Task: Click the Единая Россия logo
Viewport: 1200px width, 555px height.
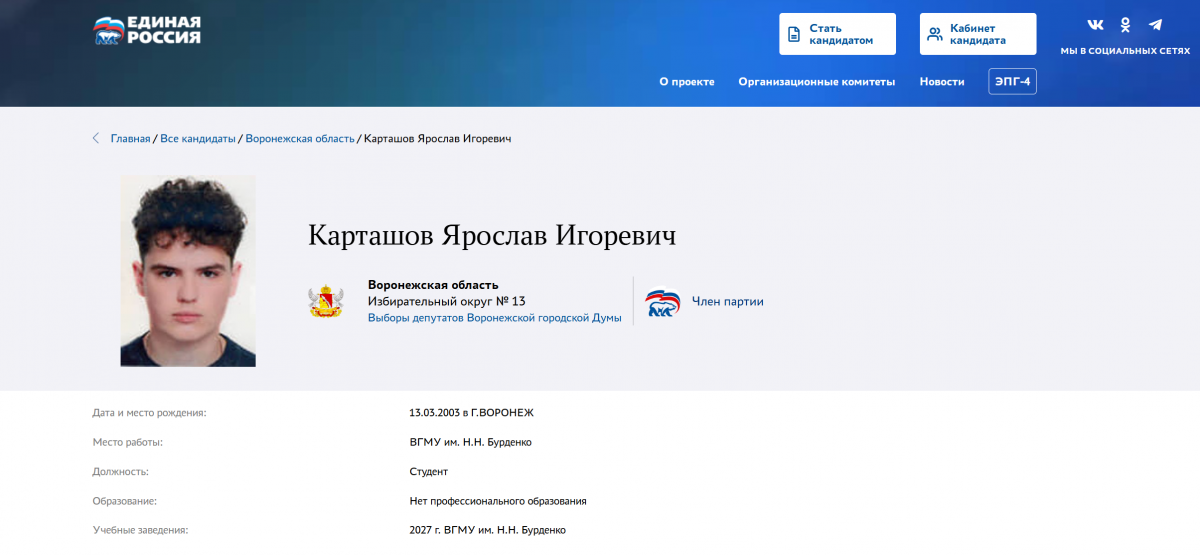Action: pos(147,31)
